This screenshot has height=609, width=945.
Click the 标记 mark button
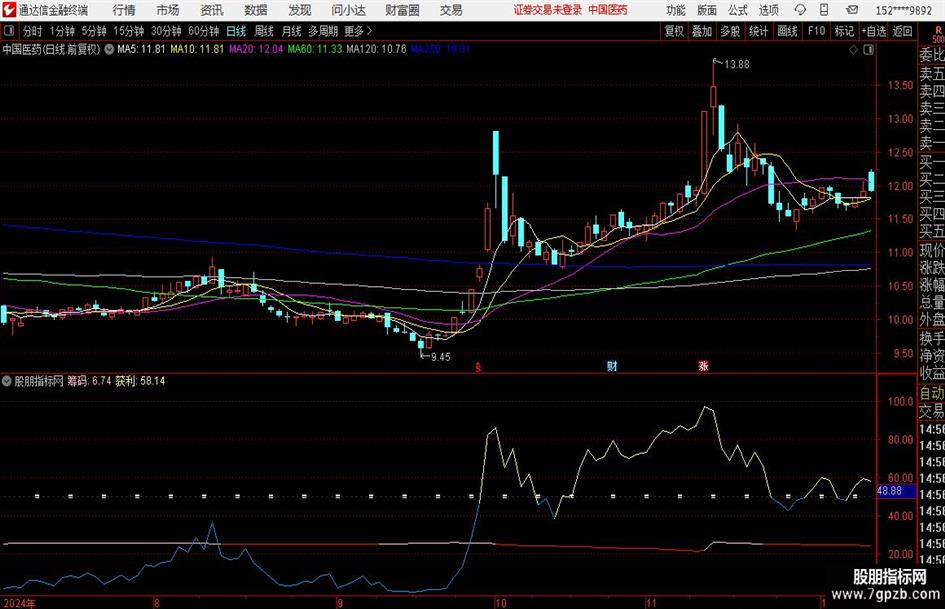(x=844, y=31)
